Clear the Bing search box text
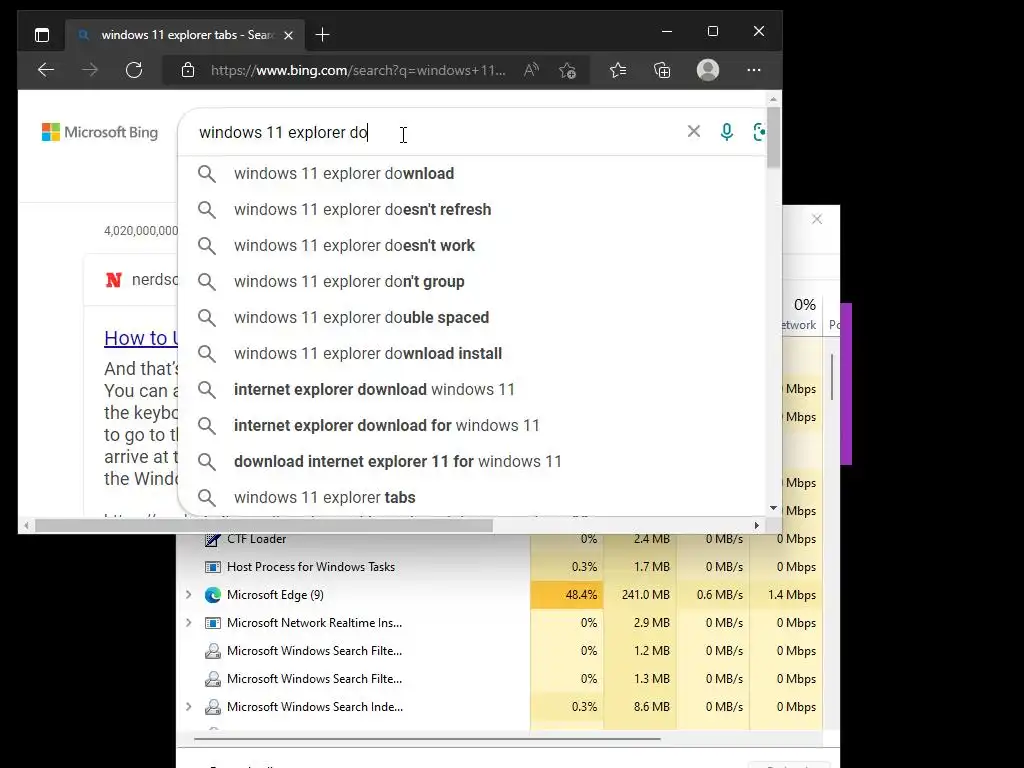This screenshot has height=768, width=1024. (694, 131)
